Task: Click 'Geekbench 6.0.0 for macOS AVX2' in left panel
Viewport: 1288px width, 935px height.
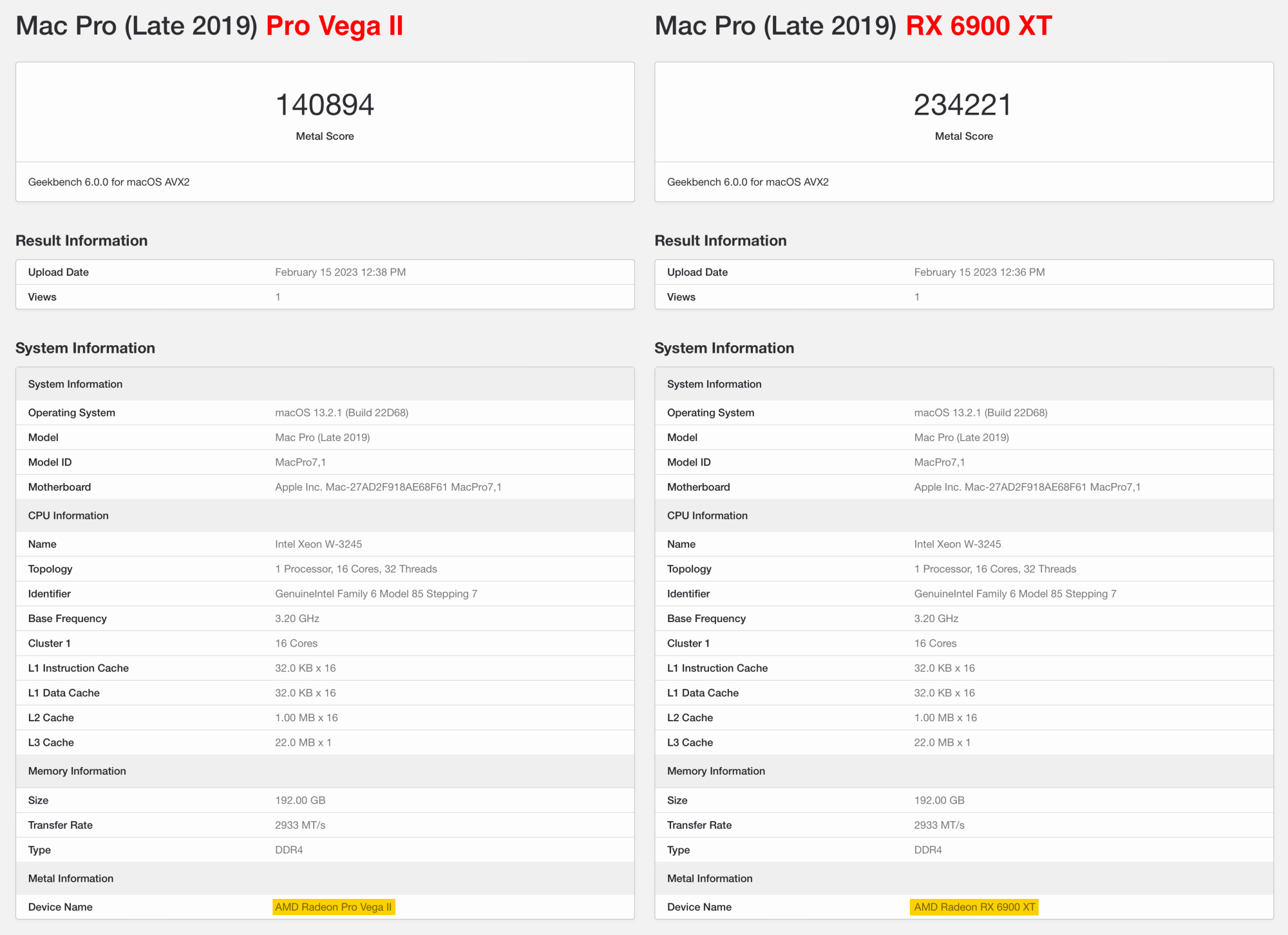Action: click(x=109, y=182)
